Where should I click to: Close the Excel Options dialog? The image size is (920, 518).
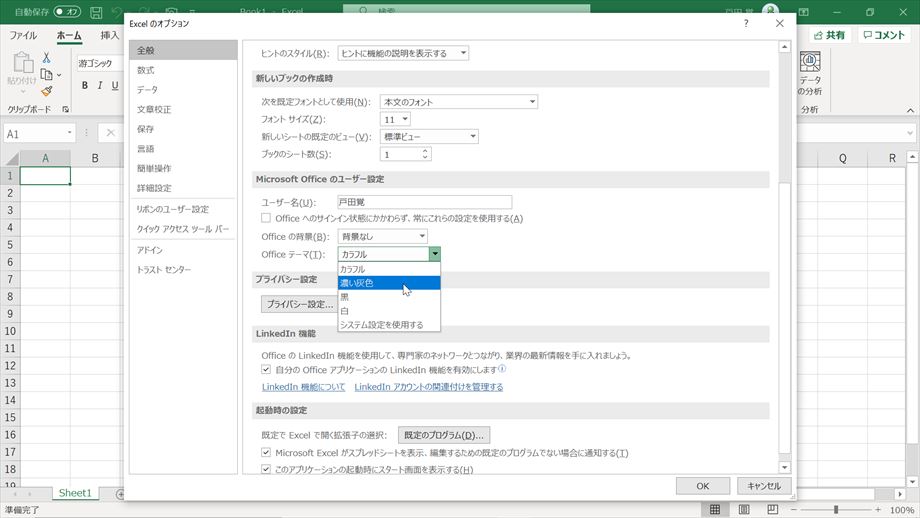tap(779, 23)
